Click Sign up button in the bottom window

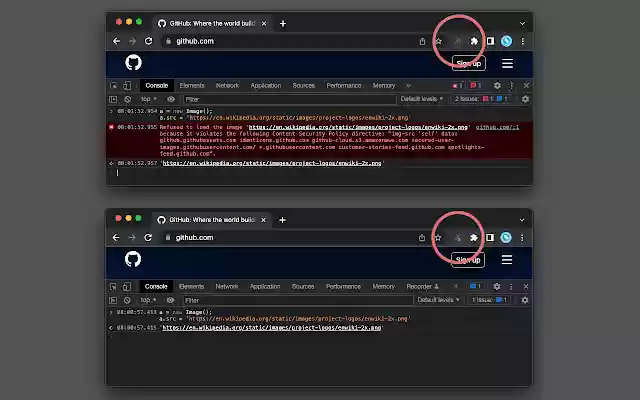point(468,260)
